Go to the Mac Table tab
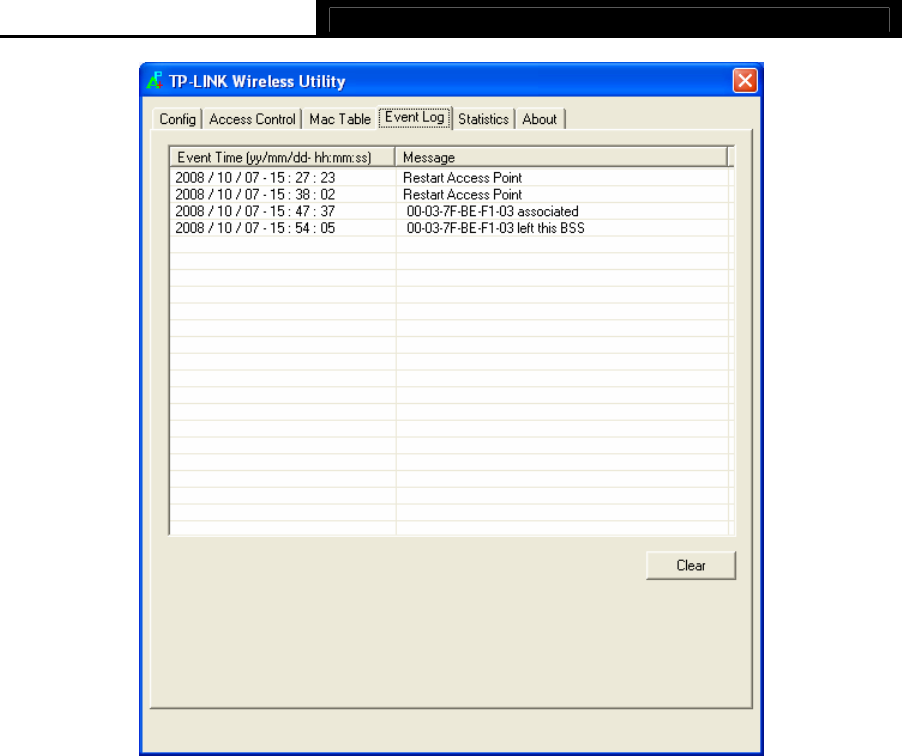Viewport: 902px width, 756px height. coord(339,119)
